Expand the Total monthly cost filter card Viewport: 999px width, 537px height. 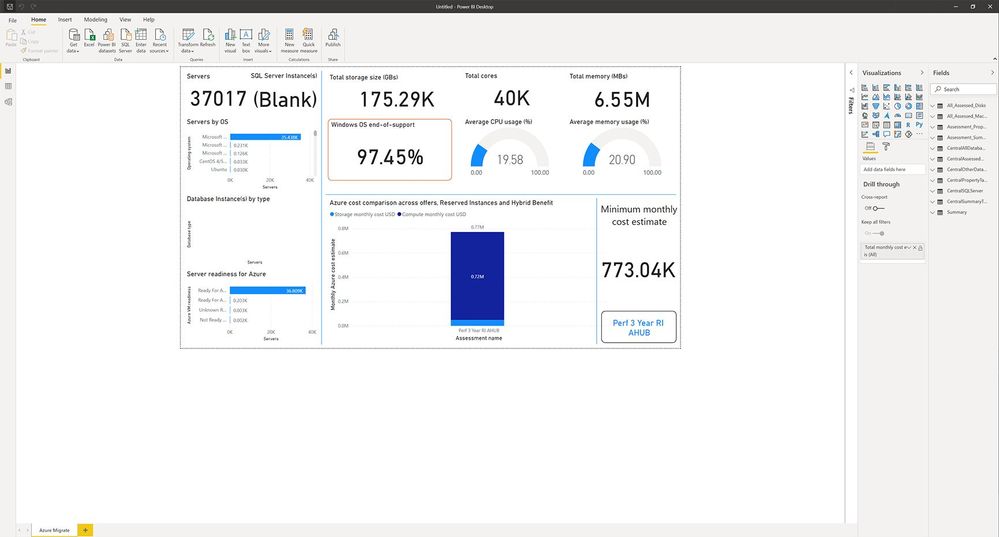pyautogui.click(x=909, y=247)
